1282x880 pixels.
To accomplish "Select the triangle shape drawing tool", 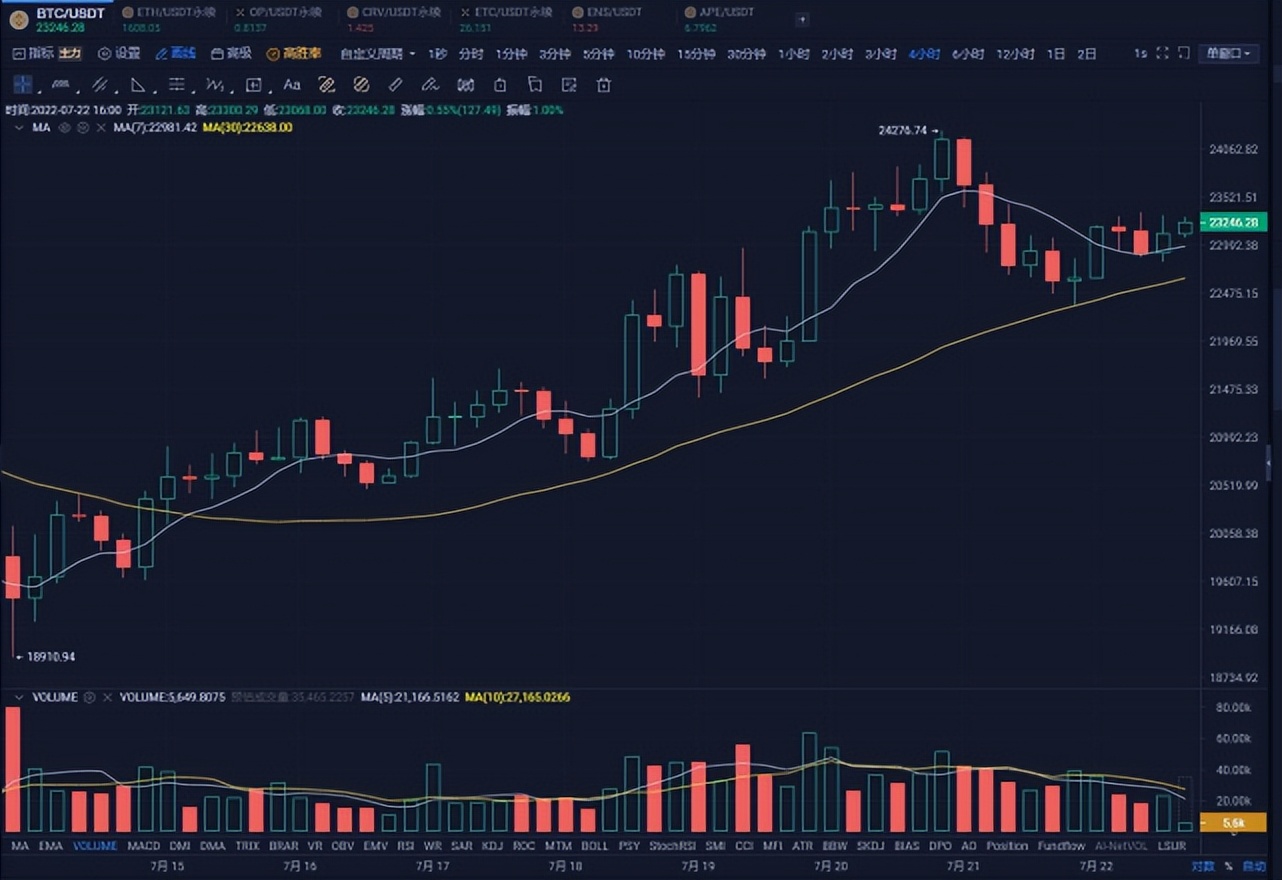I will coord(138,85).
